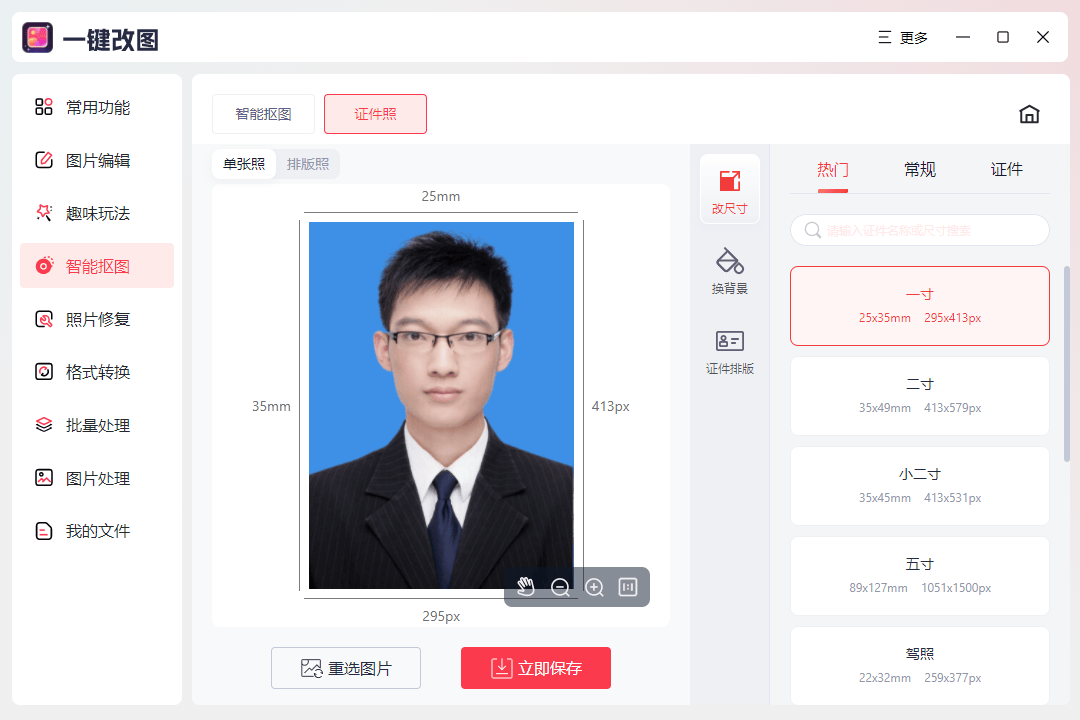Click the home icon at top right
This screenshot has height=720, width=1080.
click(x=1029, y=114)
